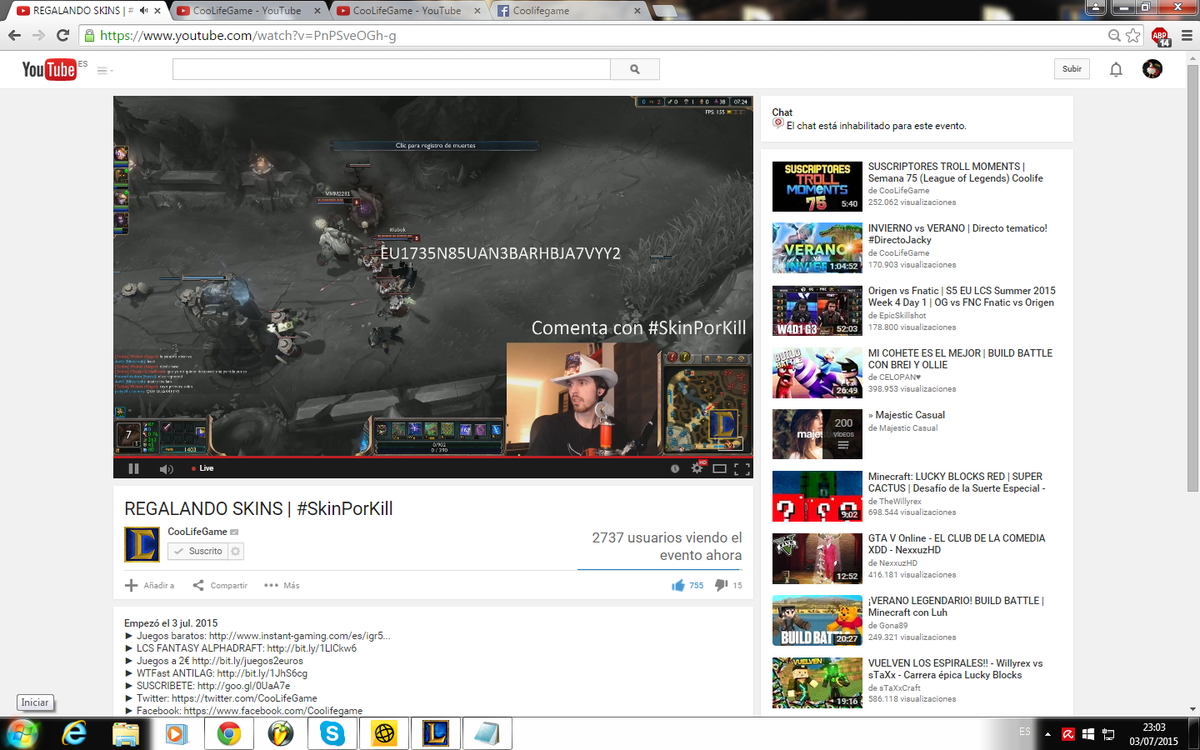Open Windows Media Player taskbar icon

[177, 733]
